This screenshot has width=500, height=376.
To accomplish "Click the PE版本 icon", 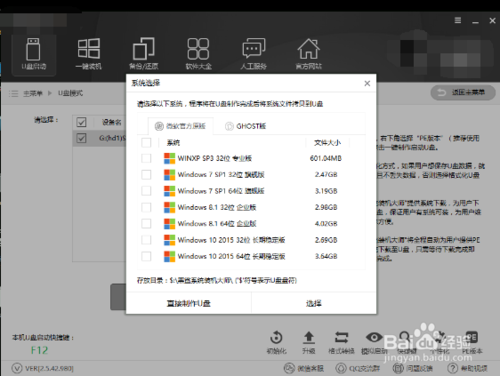I will point(472,342).
